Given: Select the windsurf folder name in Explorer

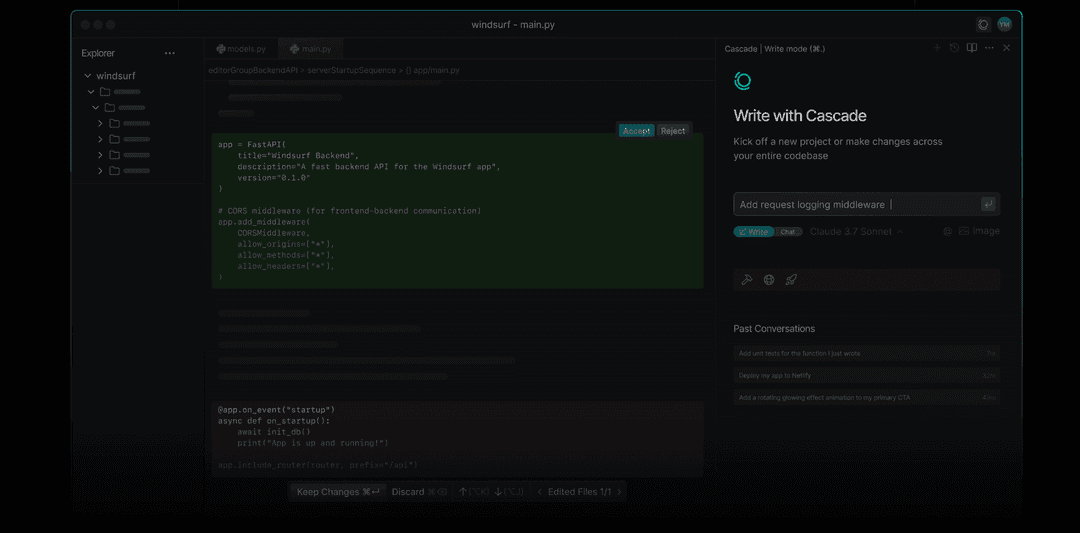Looking at the screenshot, I should 116,76.
